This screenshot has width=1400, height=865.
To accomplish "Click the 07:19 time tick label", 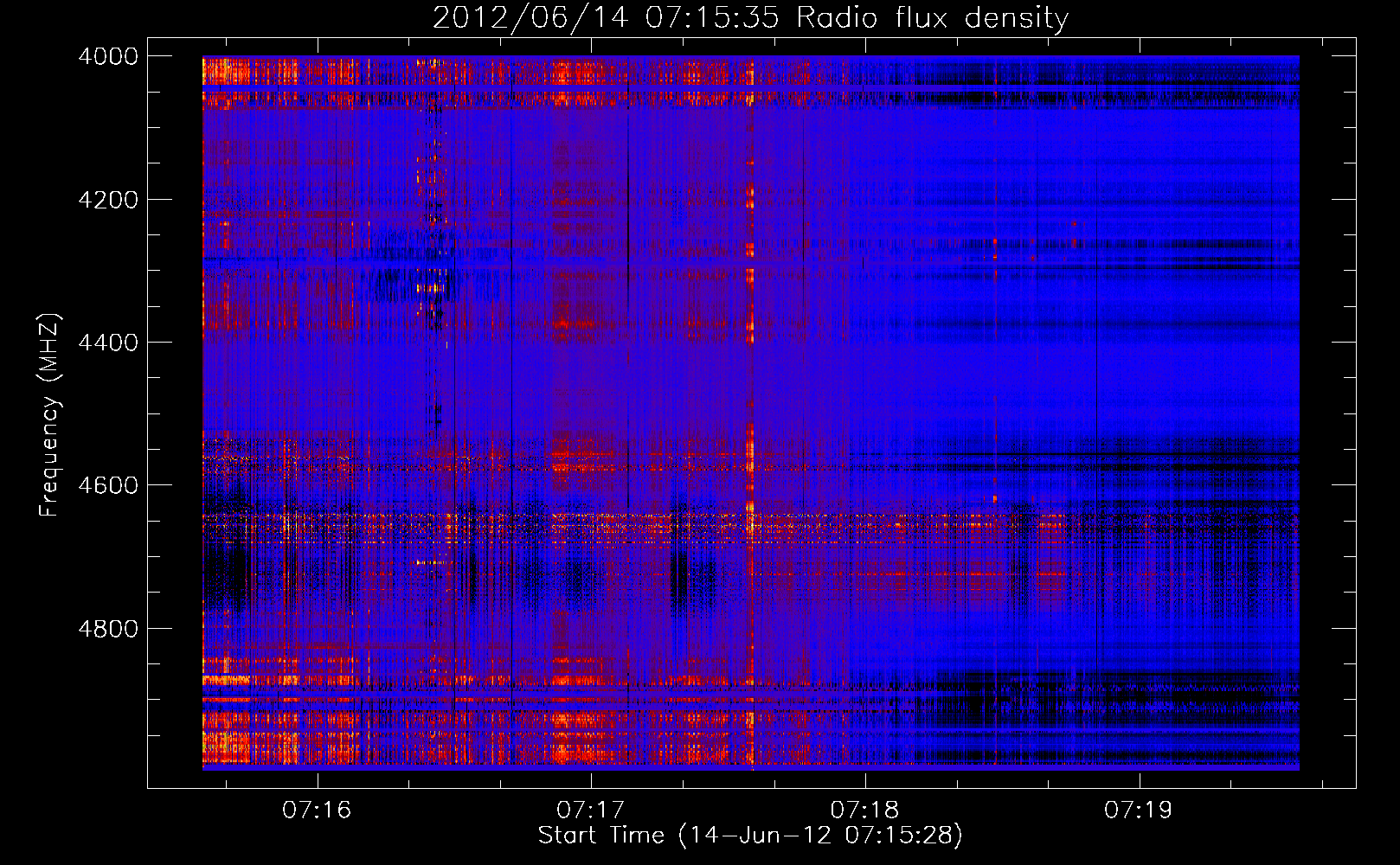I will click(x=1139, y=811).
